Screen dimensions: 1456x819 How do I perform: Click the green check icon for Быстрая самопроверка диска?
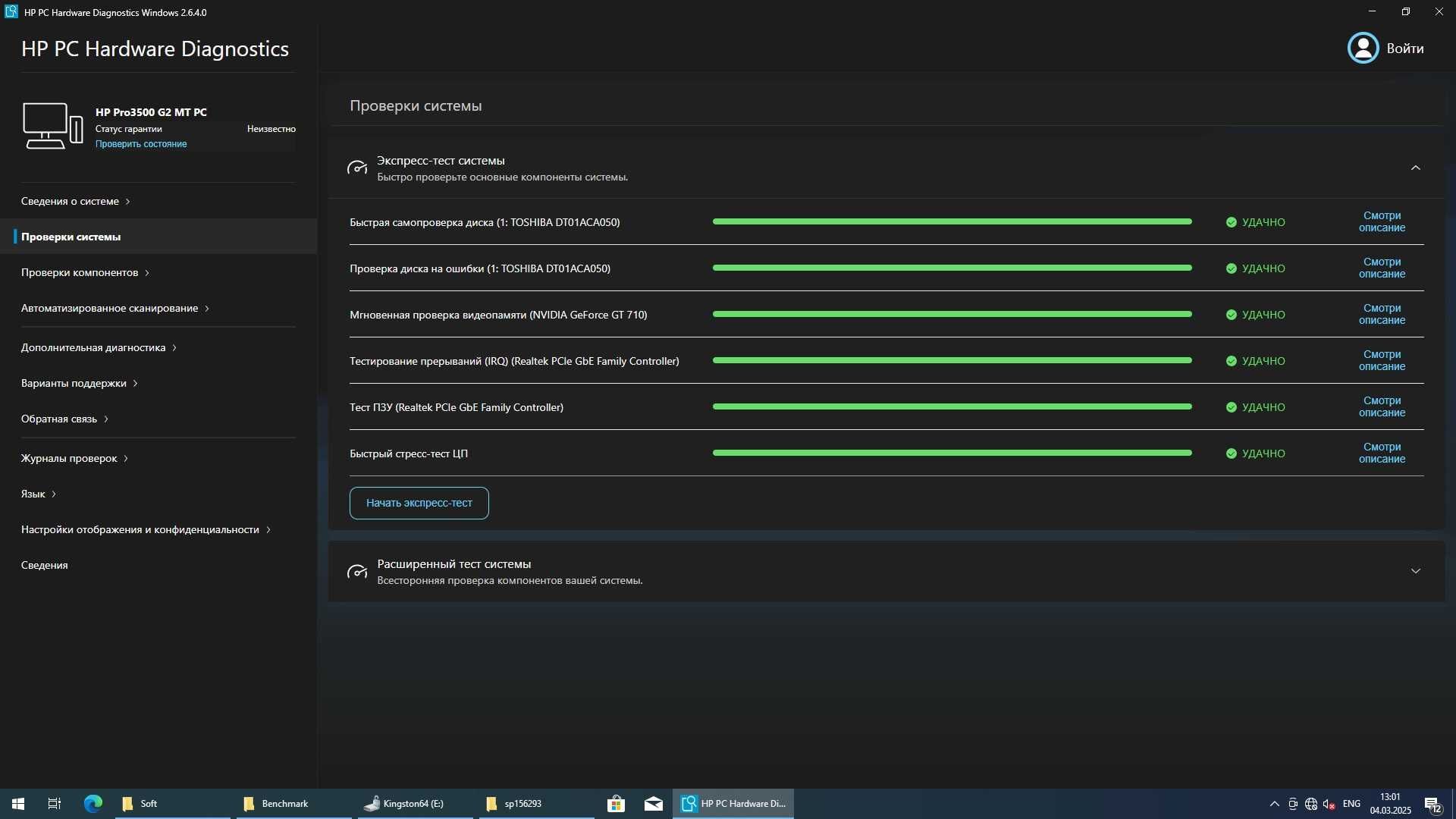pyautogui.click(x=1232, y=222)
